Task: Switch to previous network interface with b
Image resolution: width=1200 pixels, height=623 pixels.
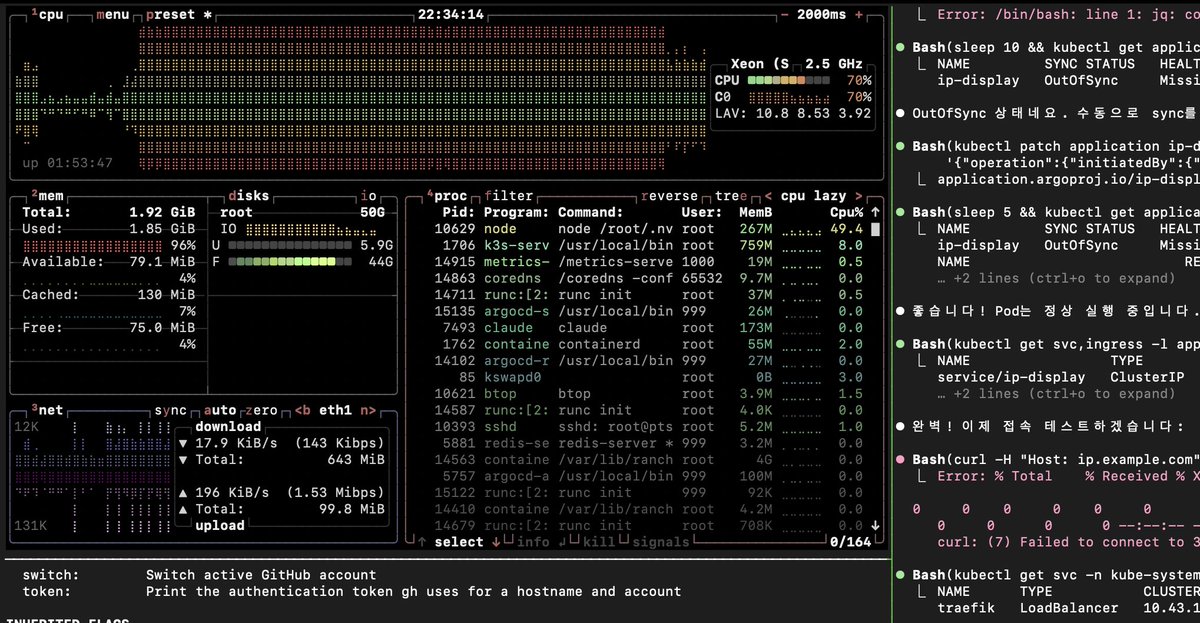Action: (x=302, y=410)
